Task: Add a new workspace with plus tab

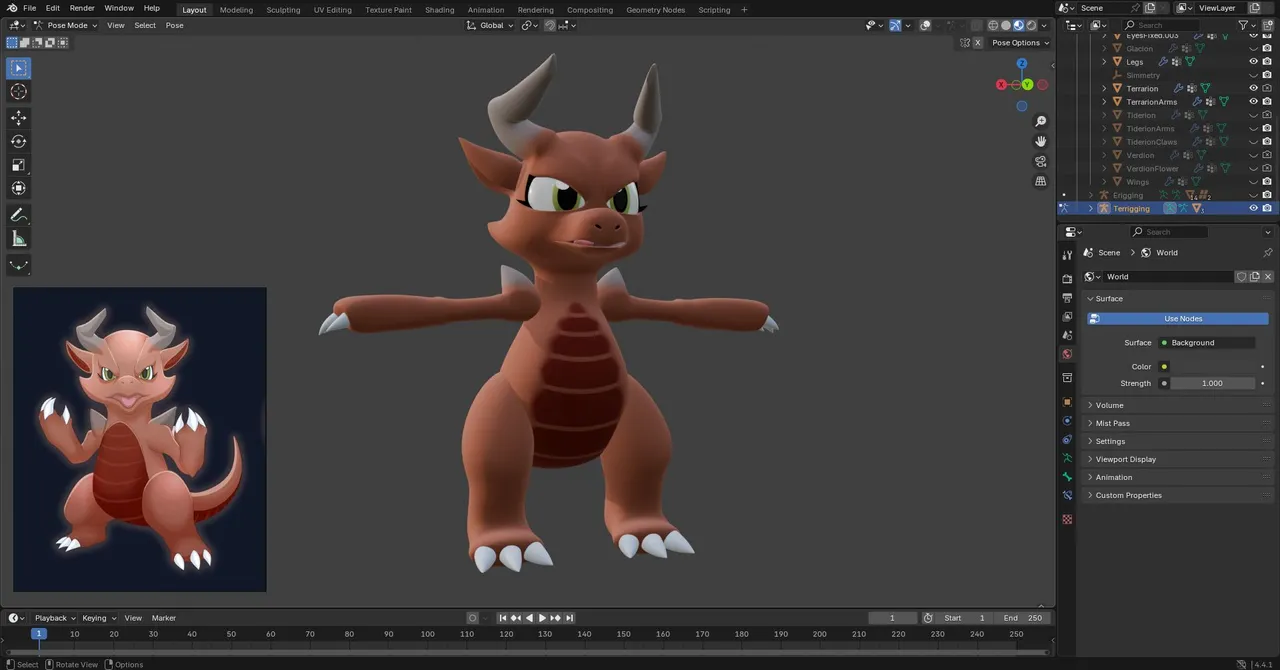Action: [744, 10]
